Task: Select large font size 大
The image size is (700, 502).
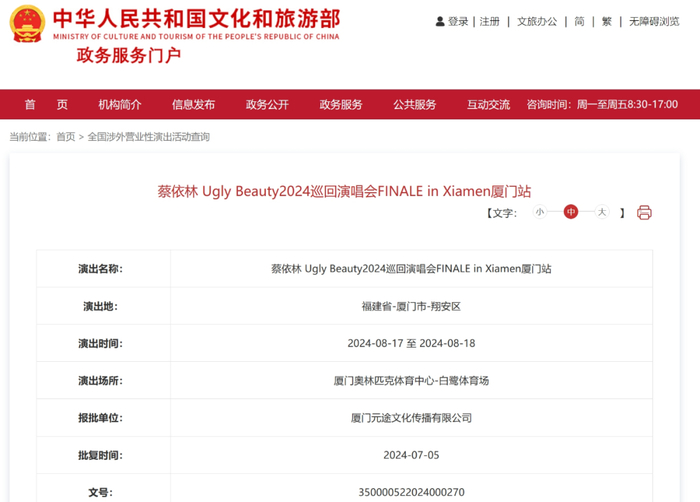Action: click(x=602, y=212)
